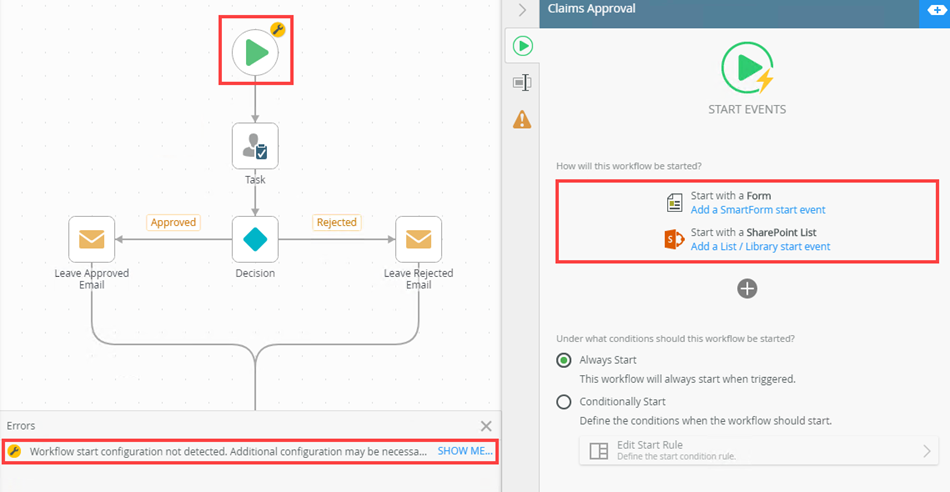
Task: Click the SharePoint List icon
Action: [674, 240]
